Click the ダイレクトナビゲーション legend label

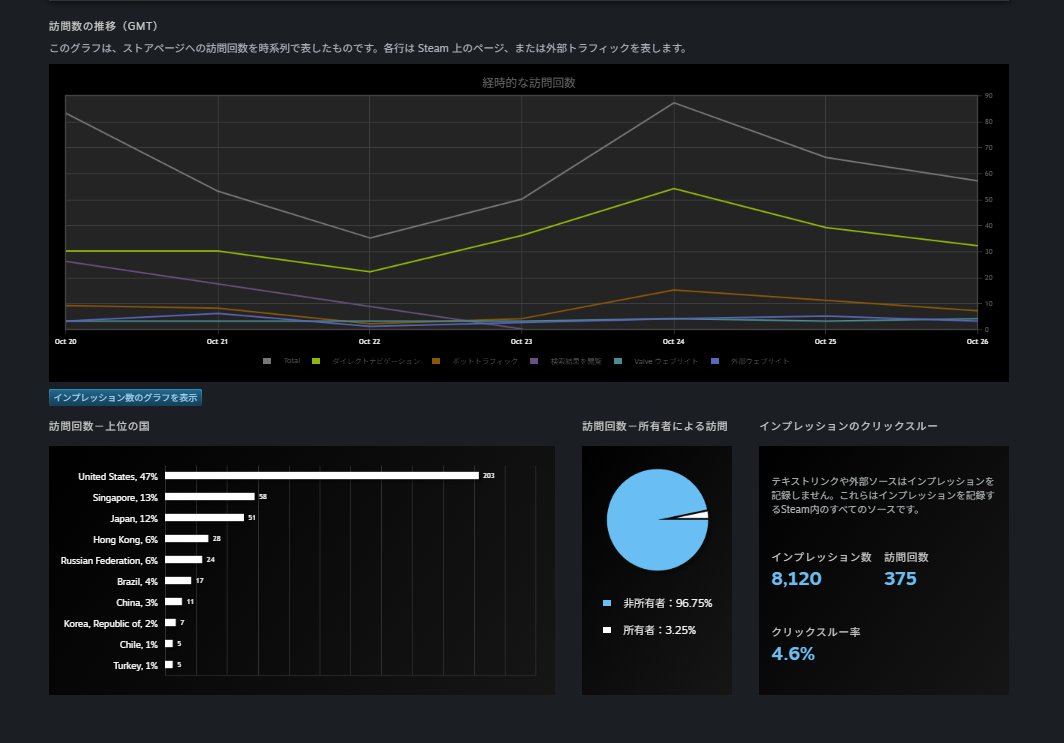(x=376, y=361)
